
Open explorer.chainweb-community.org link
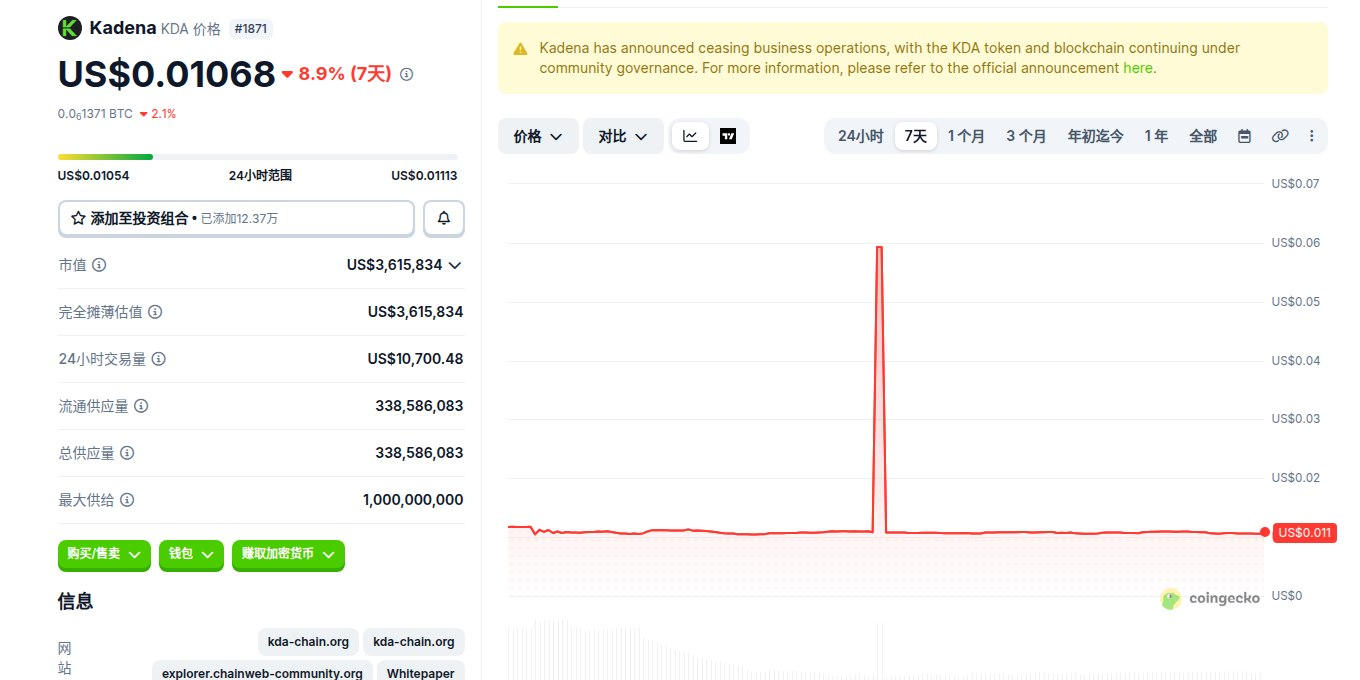click(262, 673)
